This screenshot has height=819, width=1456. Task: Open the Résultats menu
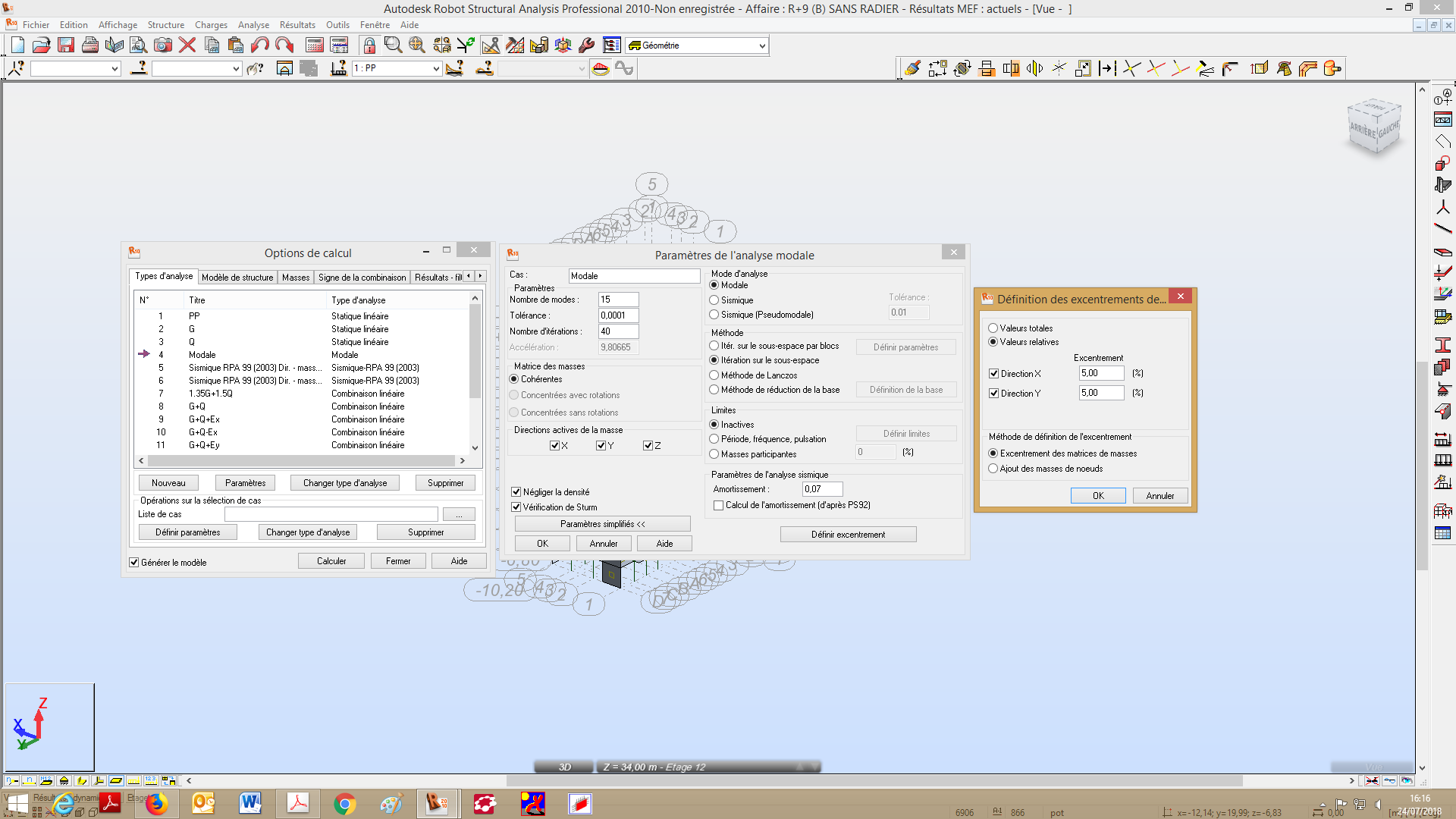(297, 25)
